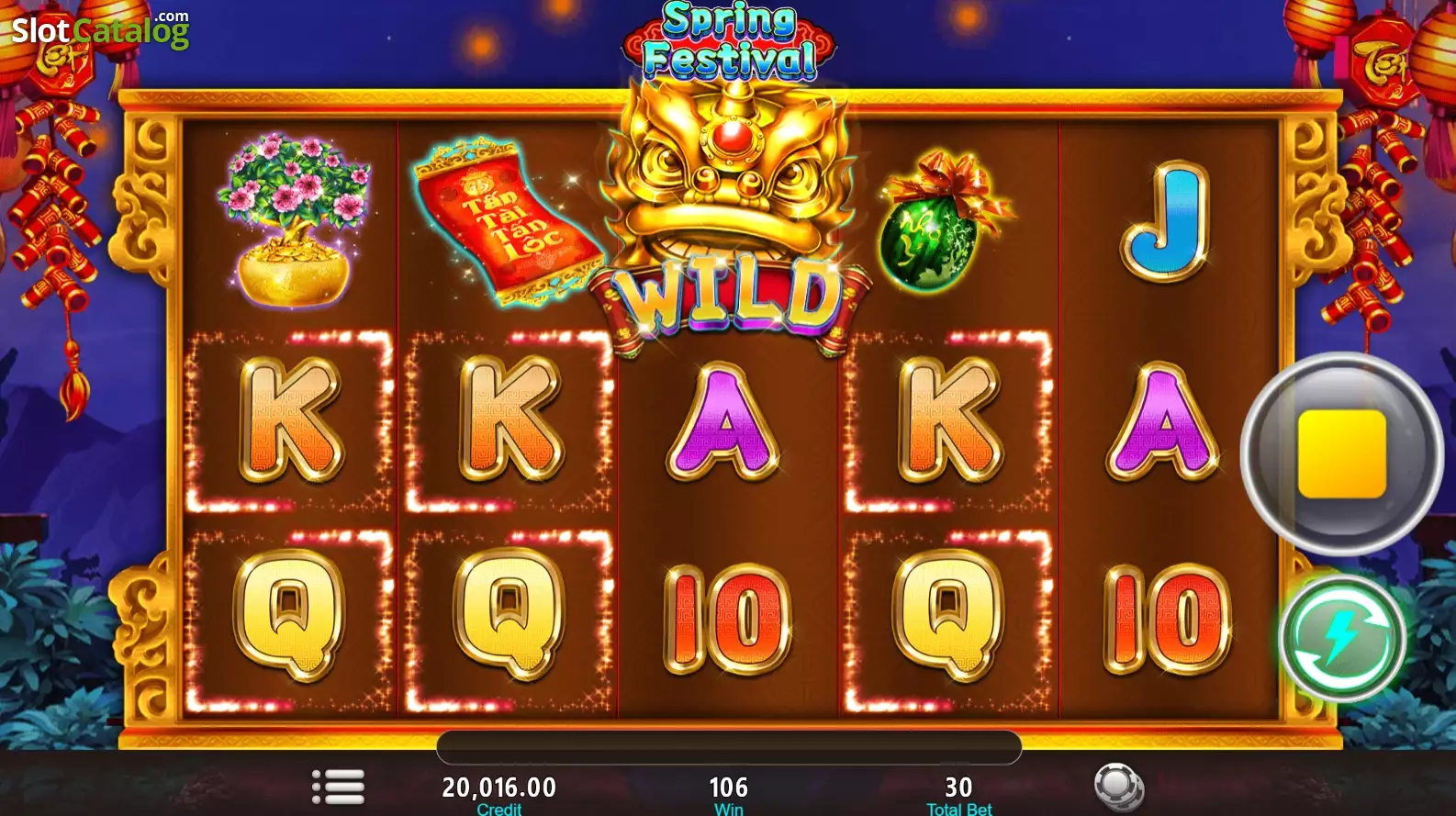Select the flowering money tree symbol
The width and height of the screenshot is (1456, 816).
(x=292, y=218)
